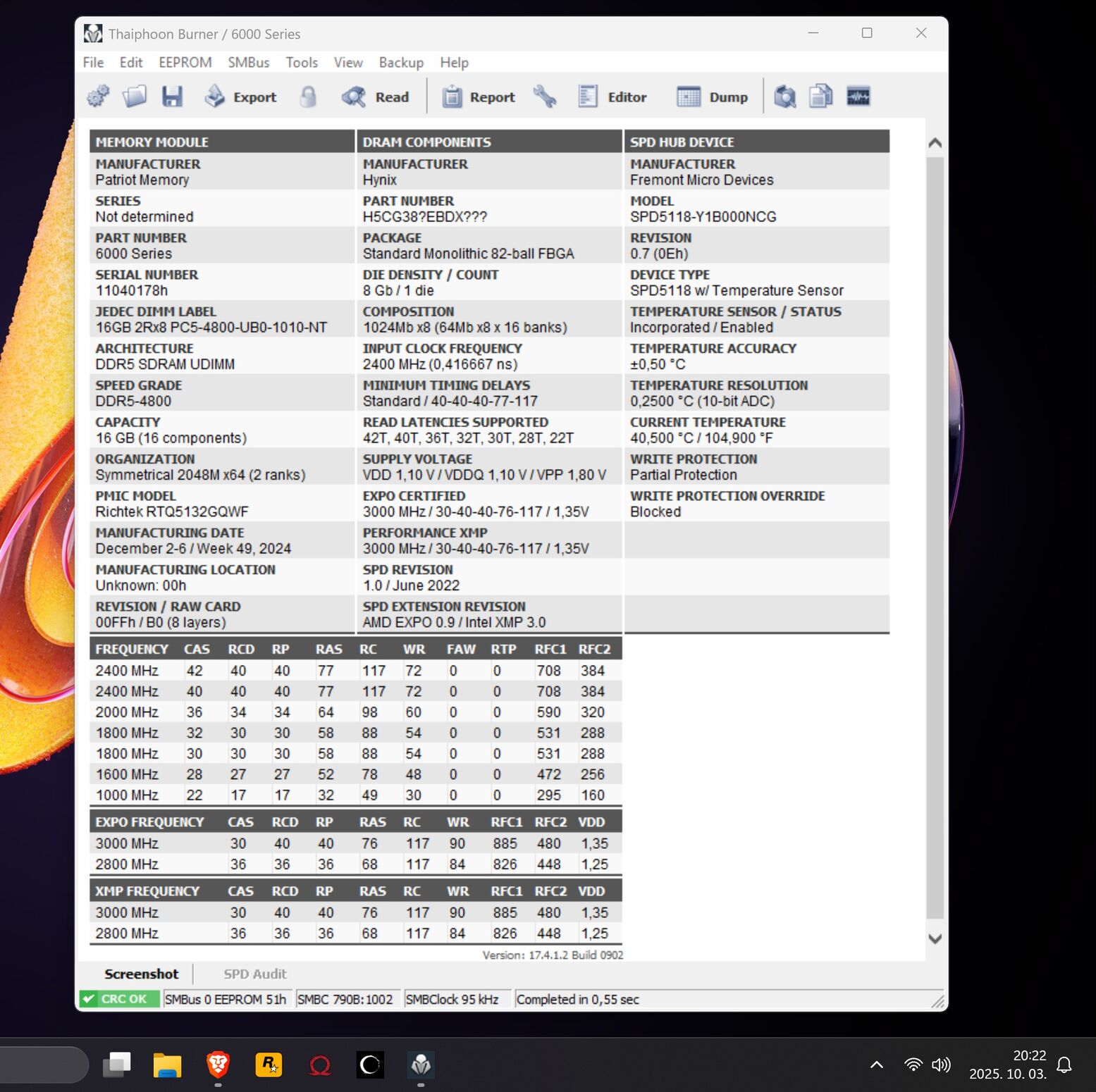Click the Richtek RTQ5132GQWF PMIC value
This screenshot has height=1092, width=1096.
(172, 511)
